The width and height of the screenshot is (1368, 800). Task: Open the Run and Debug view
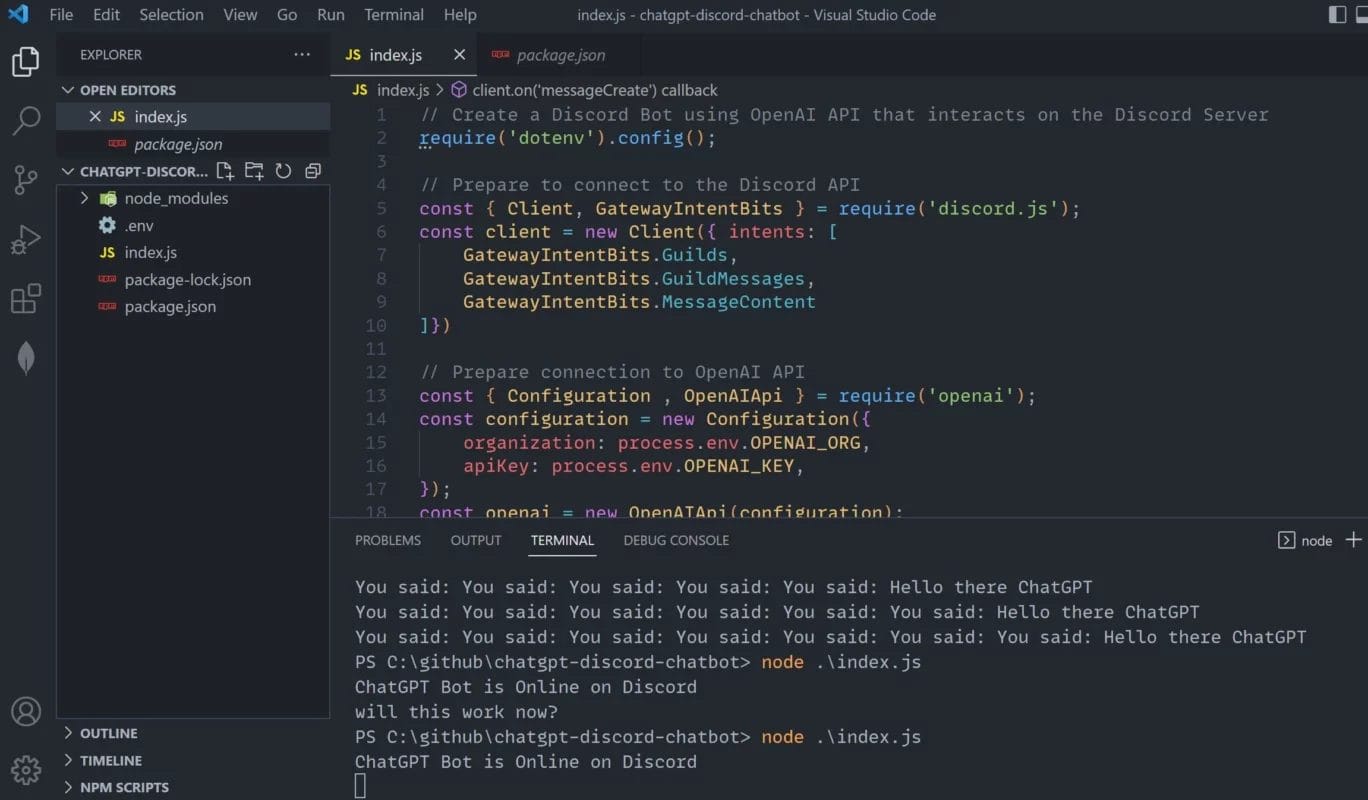click(26, 240)
